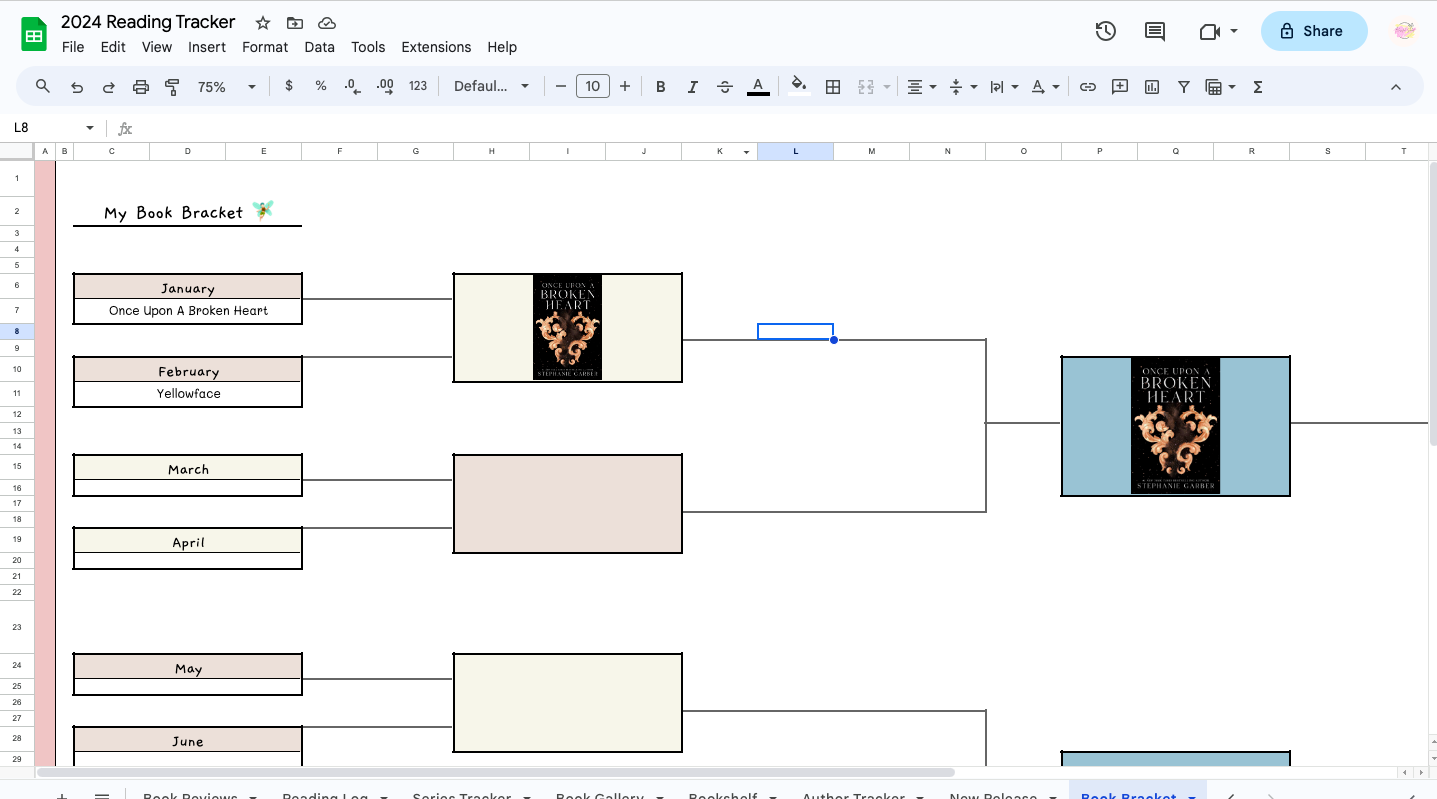
Task: Select the February header cell
Action: tap(188, 370)
